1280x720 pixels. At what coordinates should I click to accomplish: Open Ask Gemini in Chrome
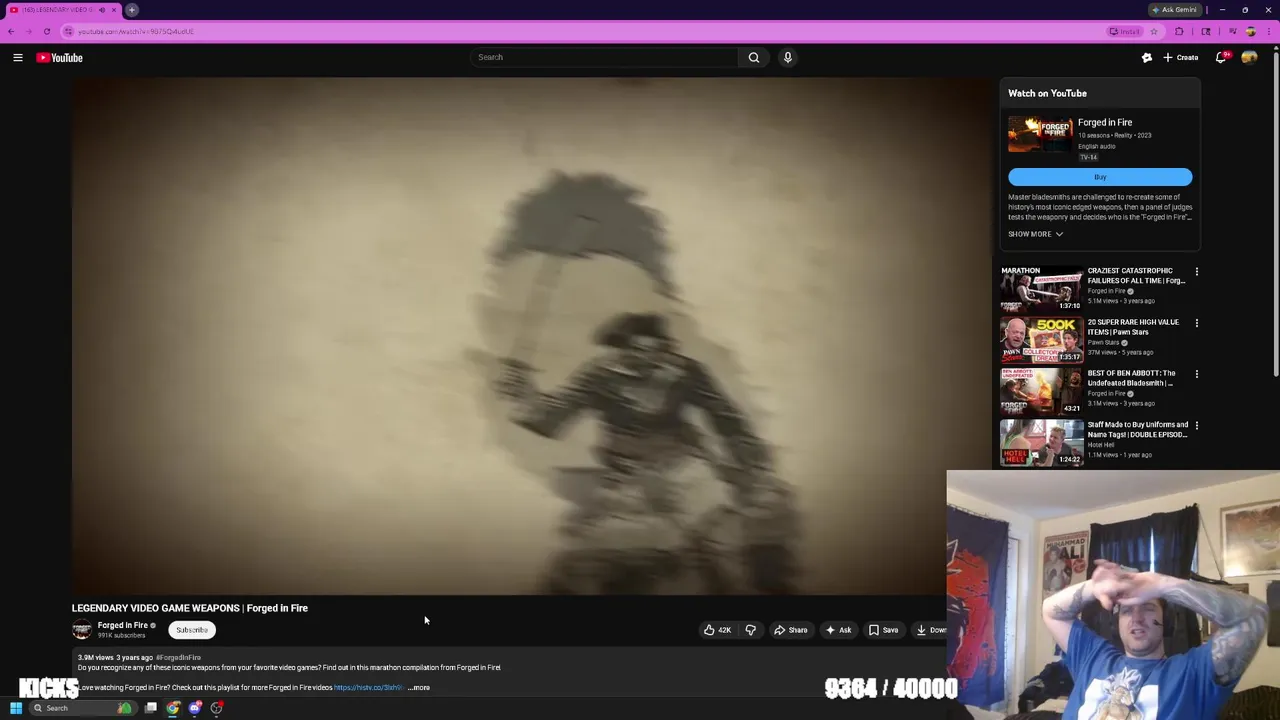coord(1174,10)
